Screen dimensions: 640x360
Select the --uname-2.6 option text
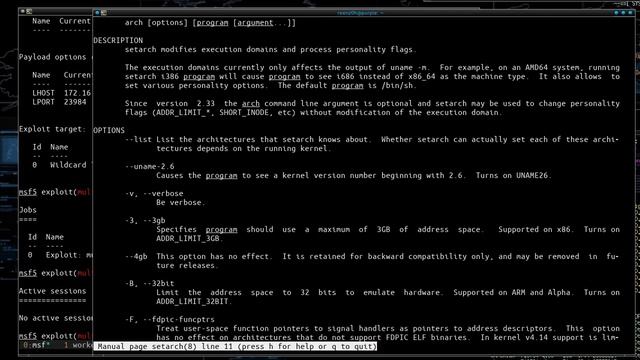[149, 167]
